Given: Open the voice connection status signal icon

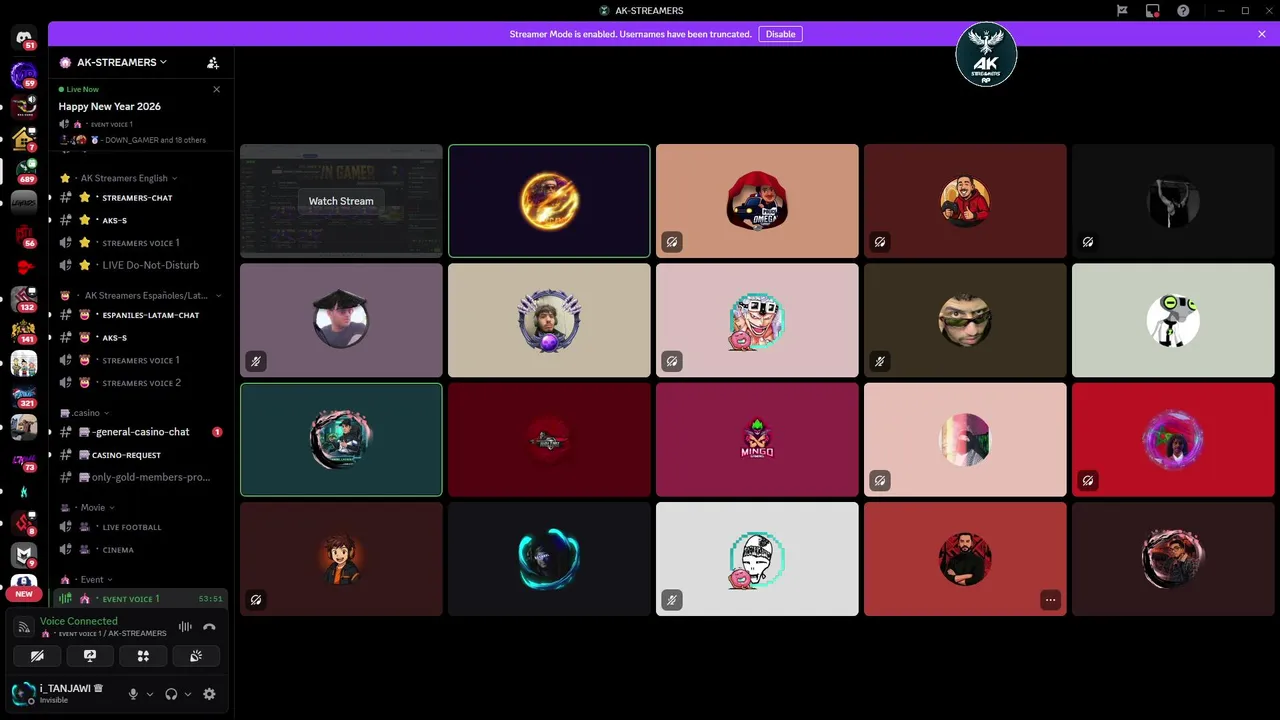Looking at the screenshot, I should (25, 628).
